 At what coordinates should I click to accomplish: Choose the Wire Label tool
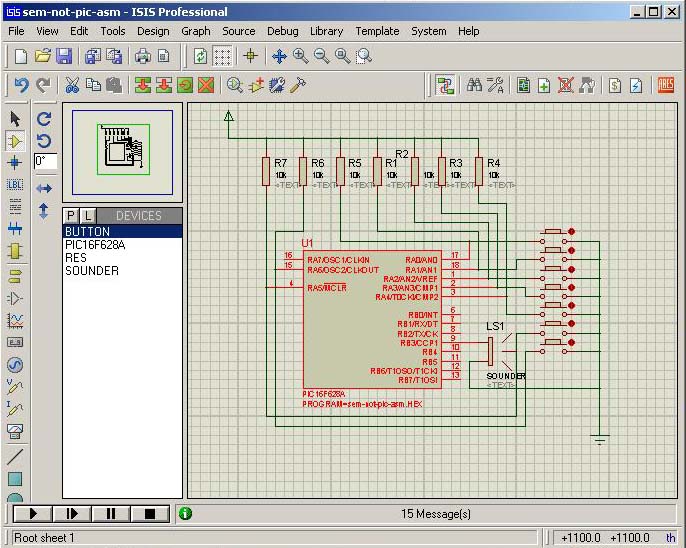click(x=15, y=185)
